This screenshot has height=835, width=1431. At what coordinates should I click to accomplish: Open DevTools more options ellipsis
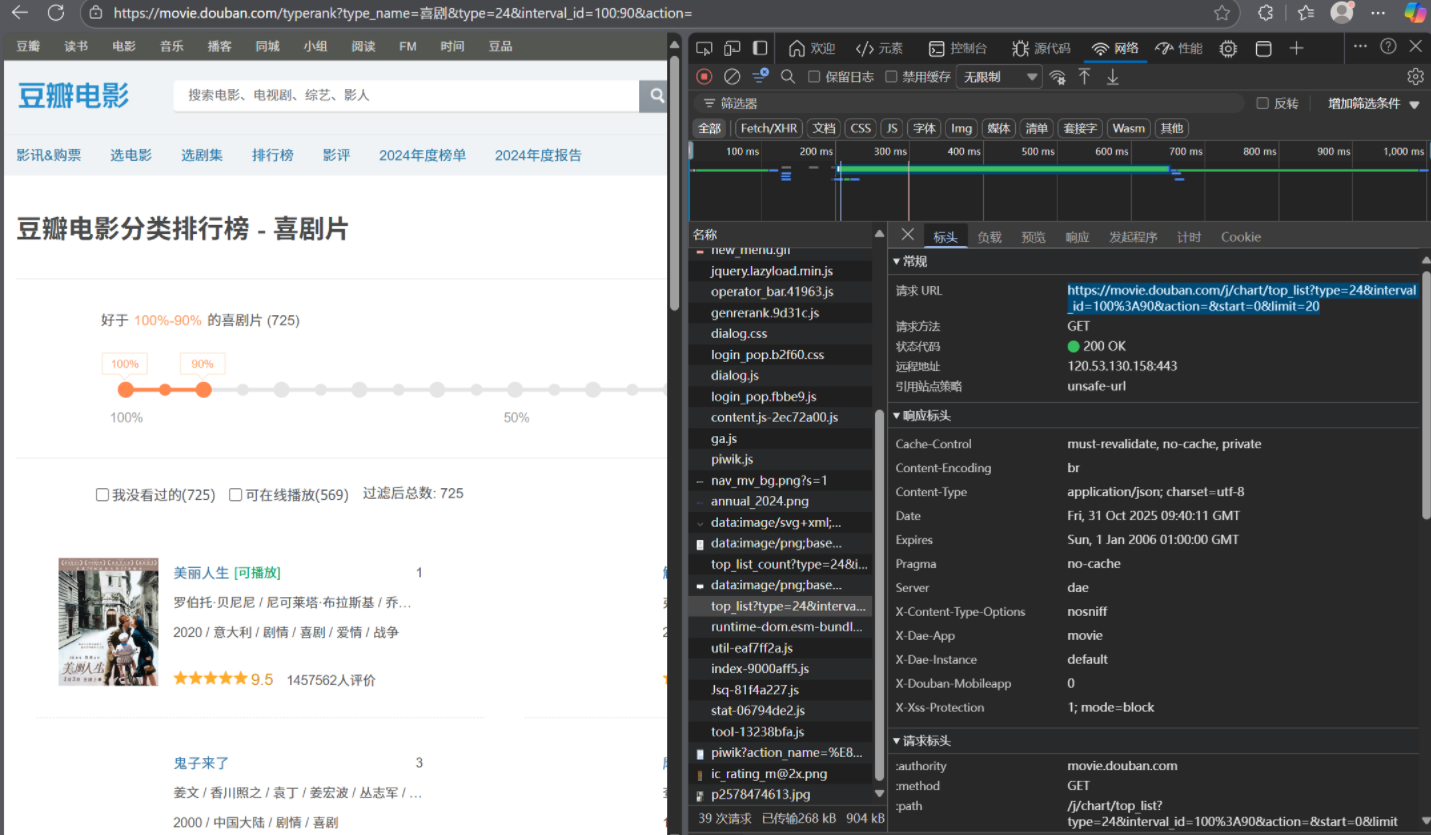pos(1360,46)
